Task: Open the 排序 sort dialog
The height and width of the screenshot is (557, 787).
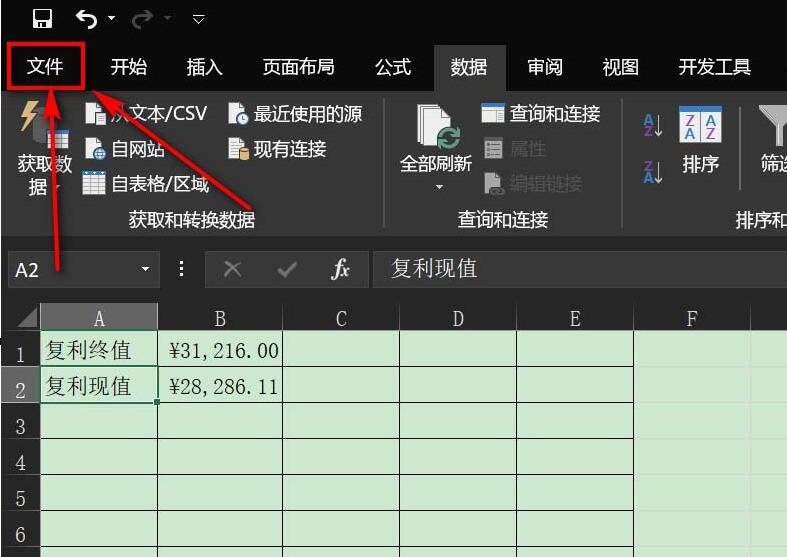Action: pyautogui.click(x=700, y=140)
